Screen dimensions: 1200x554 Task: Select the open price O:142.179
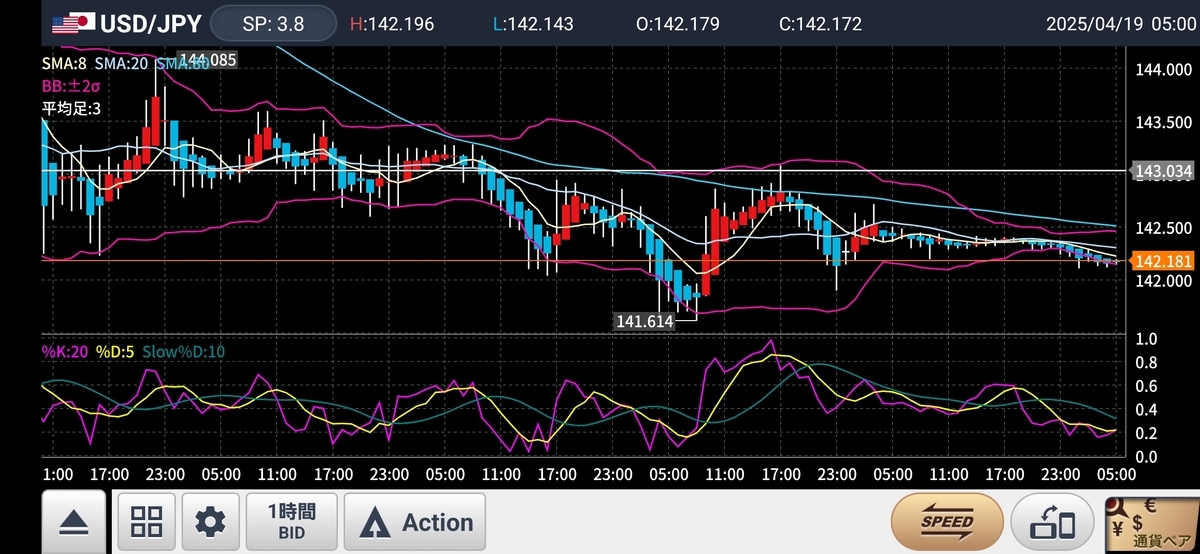click(x=677, y=23)
